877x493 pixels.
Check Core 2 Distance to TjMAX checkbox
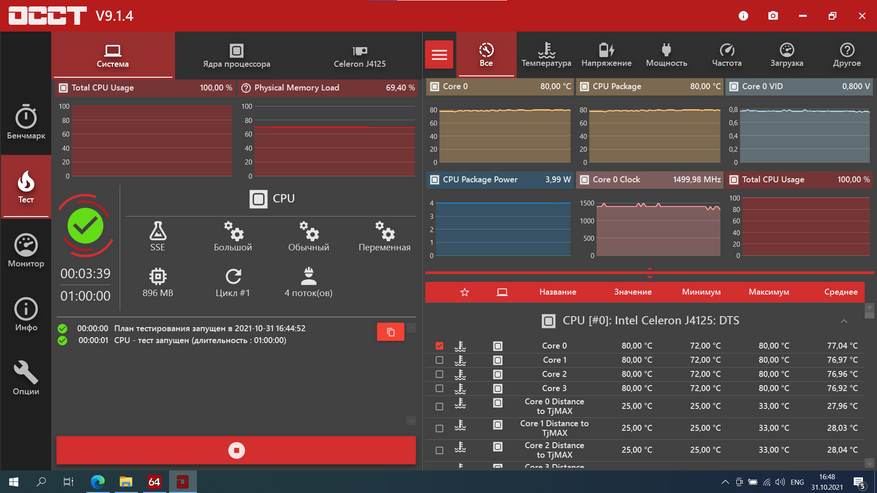click(x=439, y=449)
